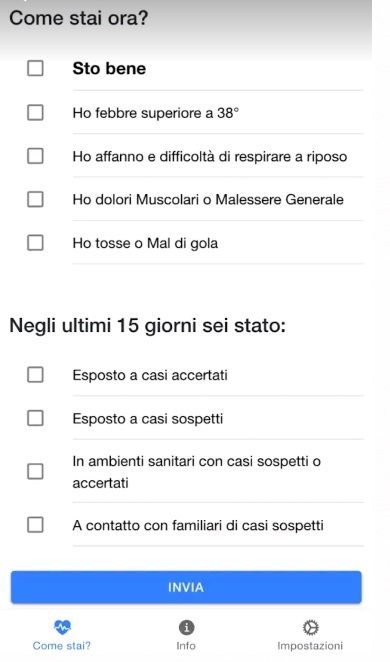Check dolori Muscolari o Malessere Generale box
Image resolution: width=390 pixels, height=662 pixels.
35,199
